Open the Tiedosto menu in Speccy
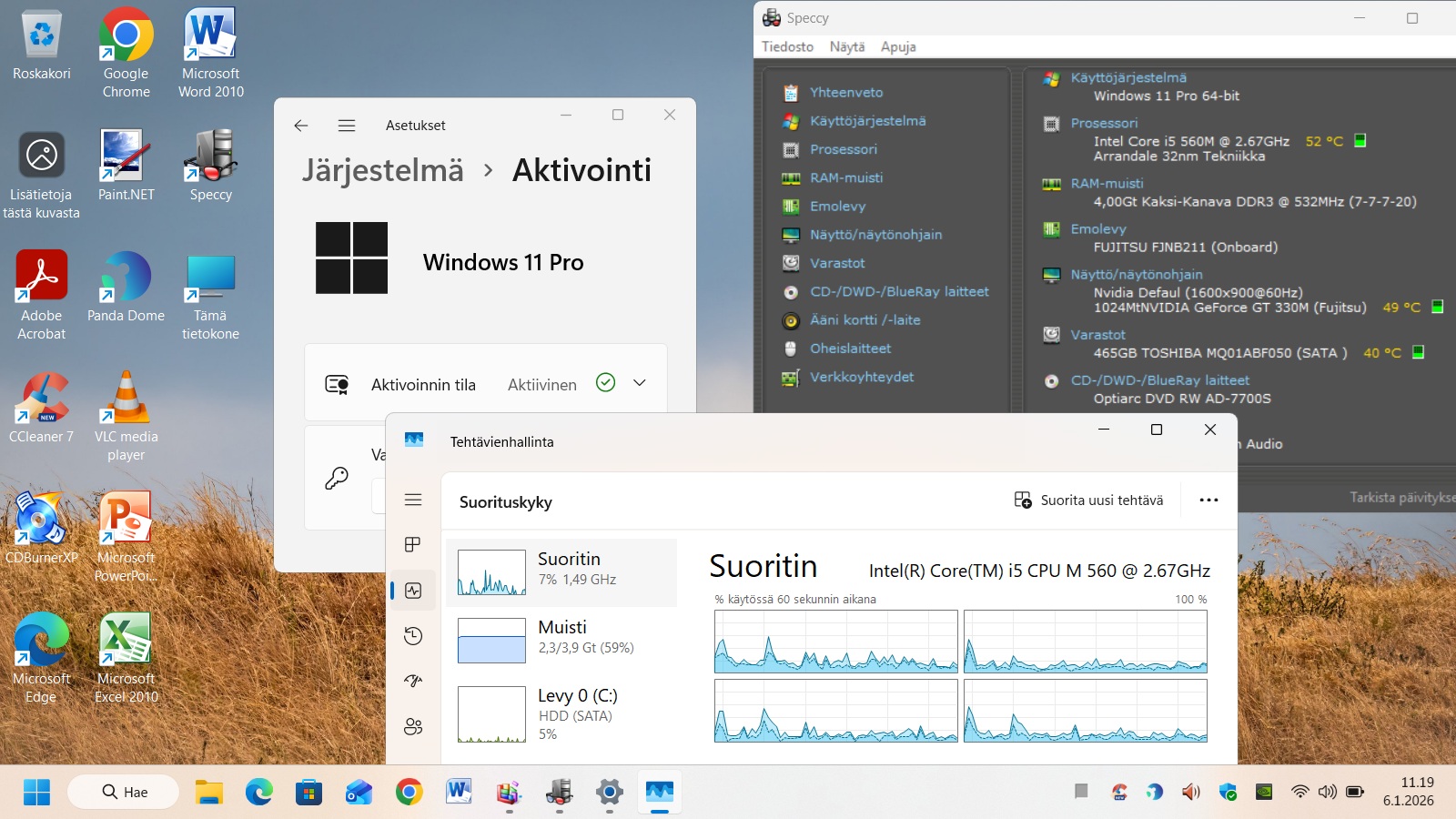 (x=787, y=46)
